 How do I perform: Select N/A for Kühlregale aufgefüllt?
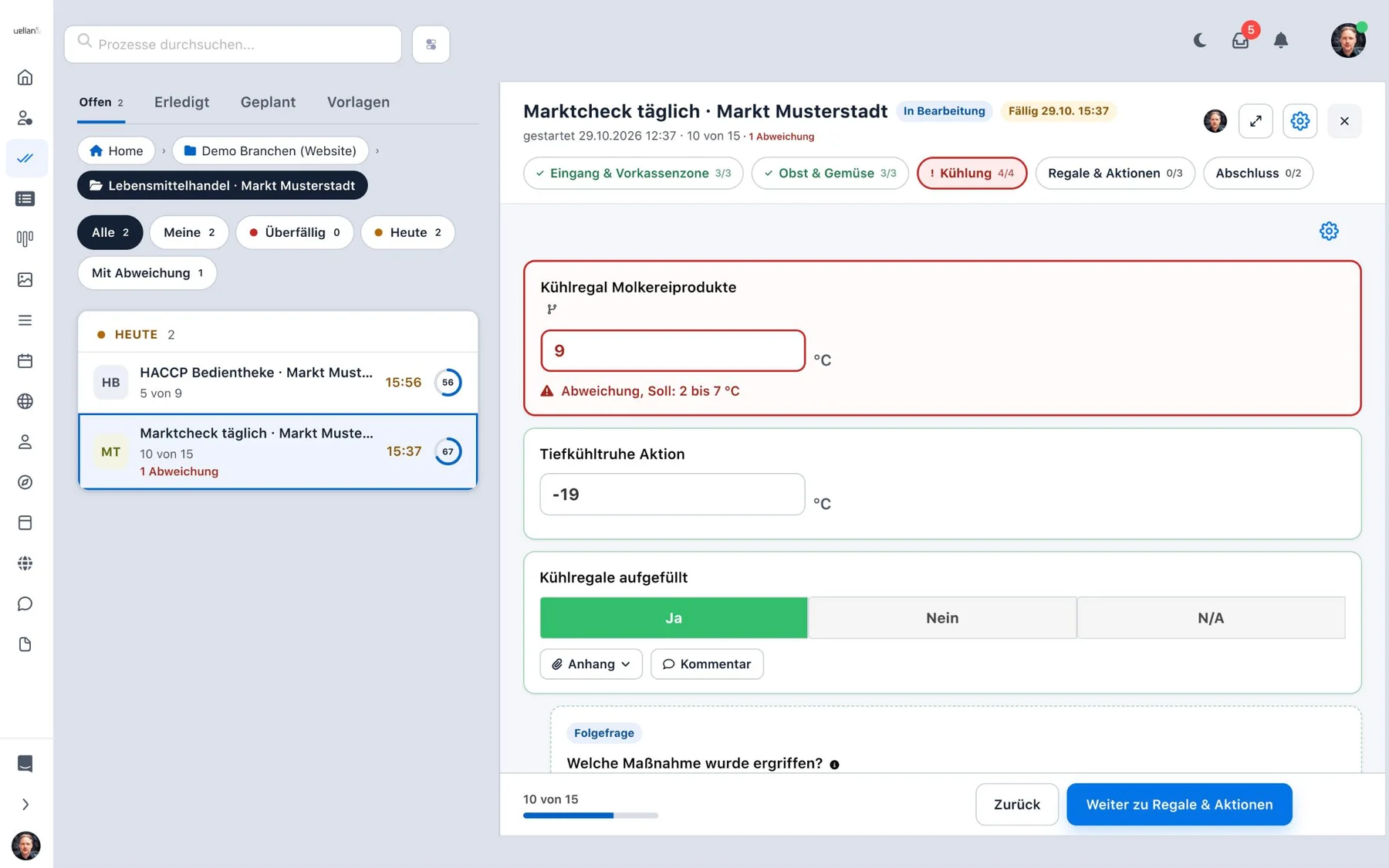(x=1211, y=618)
